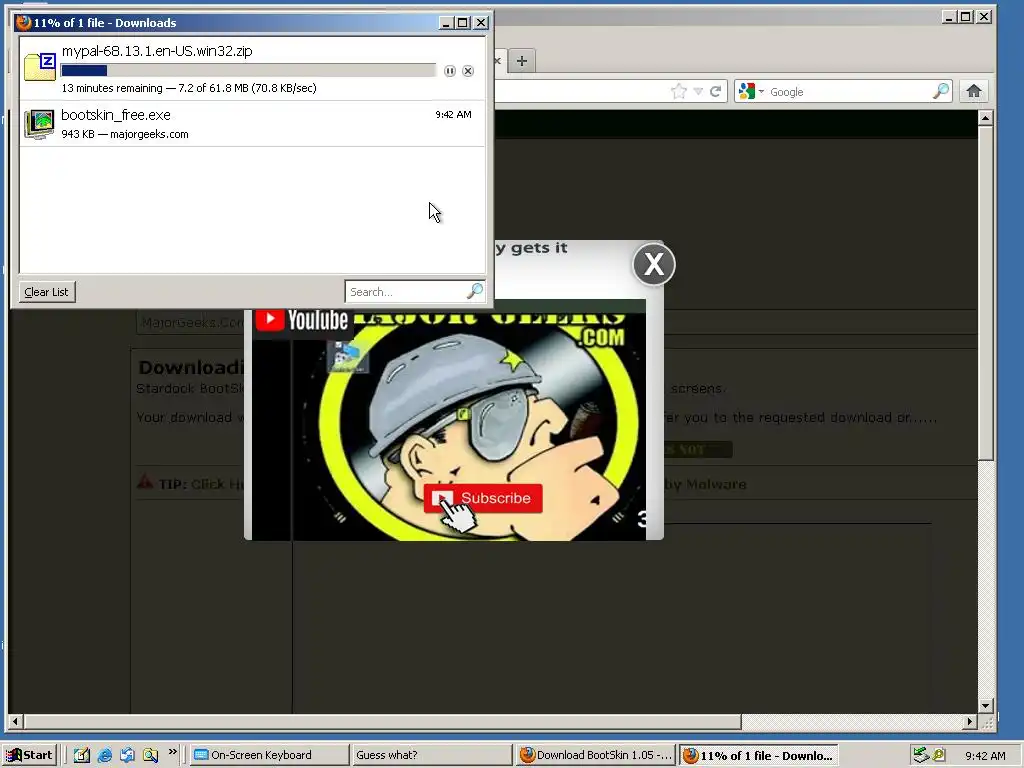Click the 943 KB — majorgeeks.com text
This screenshot has width=1024, height=768.
pyautogui.click(x=125, y=134)
